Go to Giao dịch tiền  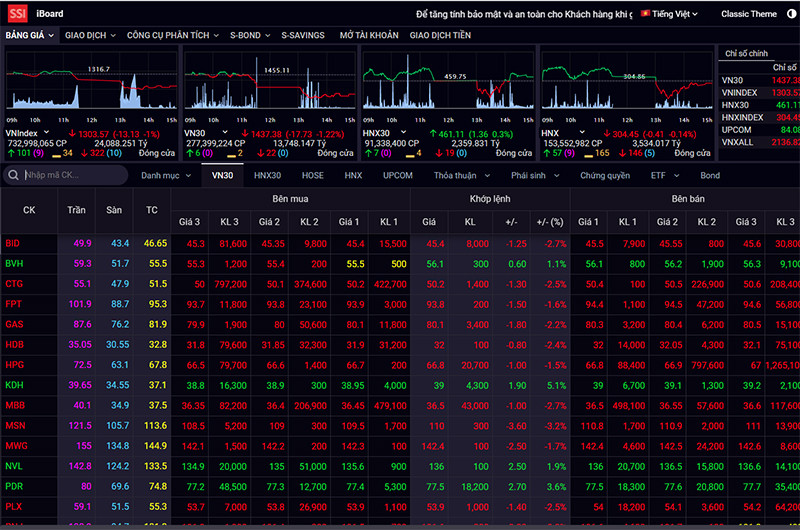coord(441,35)
